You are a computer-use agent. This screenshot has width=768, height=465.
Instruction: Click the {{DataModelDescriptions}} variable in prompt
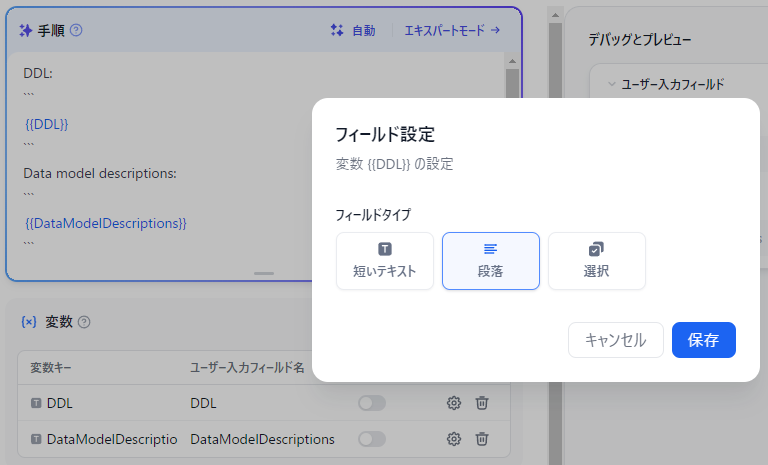106,223
